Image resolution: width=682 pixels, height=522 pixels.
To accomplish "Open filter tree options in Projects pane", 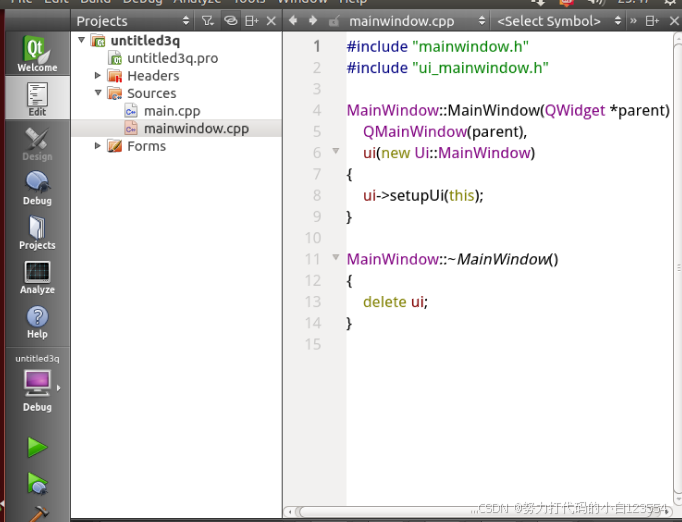I will tap(208, 21).
